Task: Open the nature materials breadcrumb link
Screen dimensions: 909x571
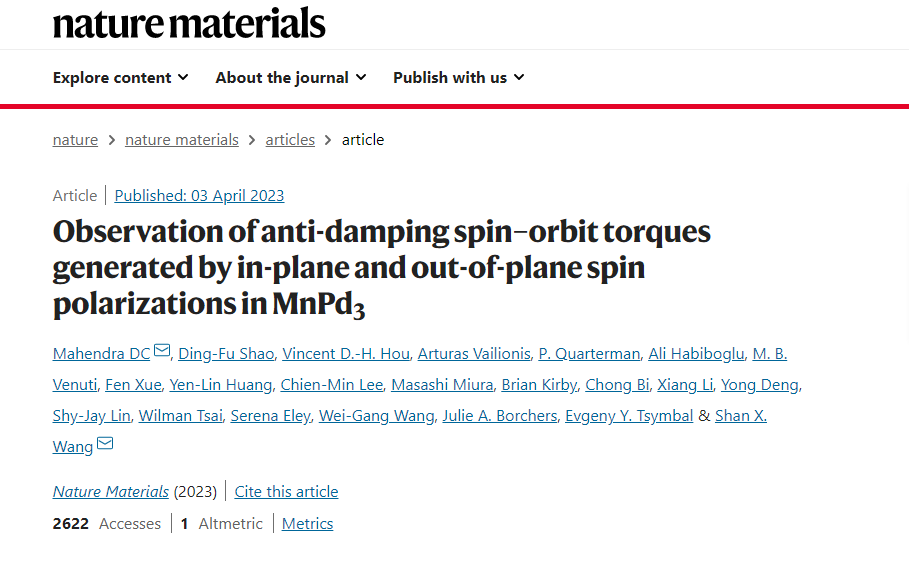Action: point(182,140)
